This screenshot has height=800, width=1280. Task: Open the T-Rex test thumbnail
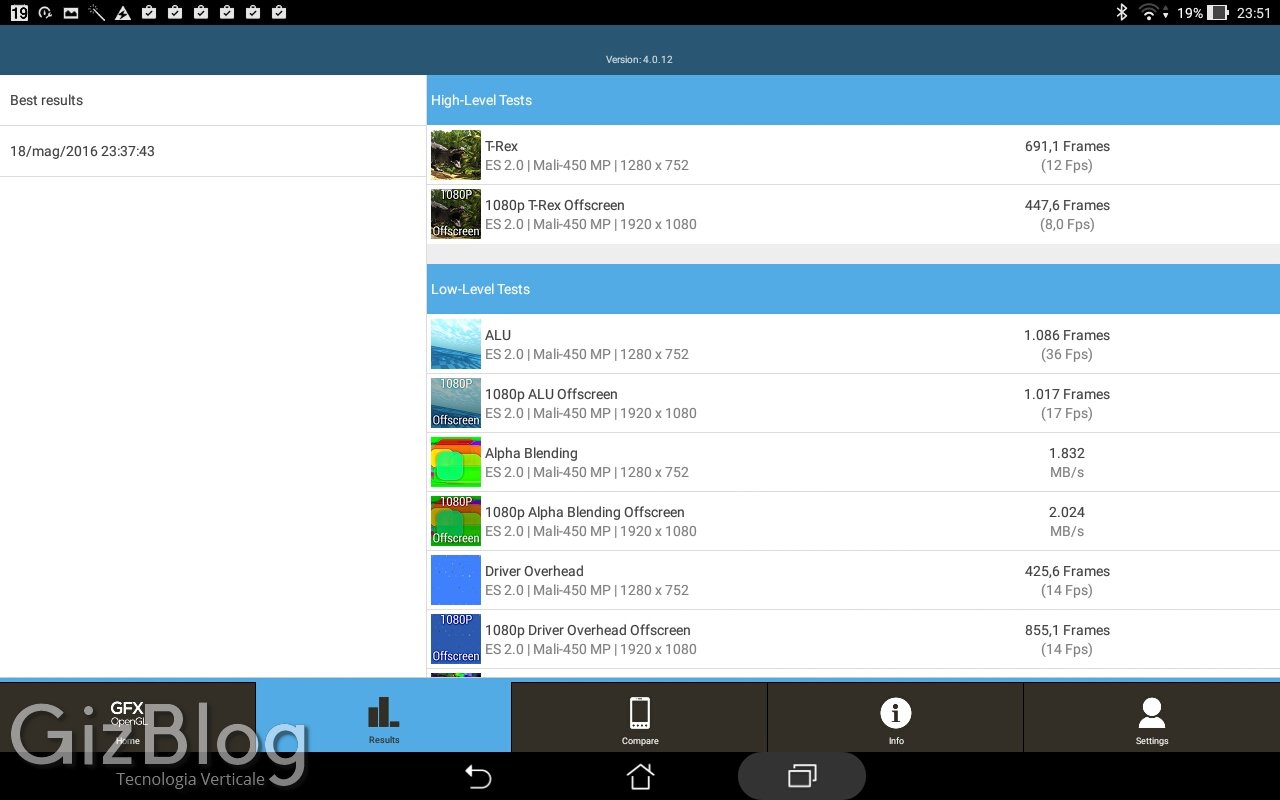tap(456, 155)
